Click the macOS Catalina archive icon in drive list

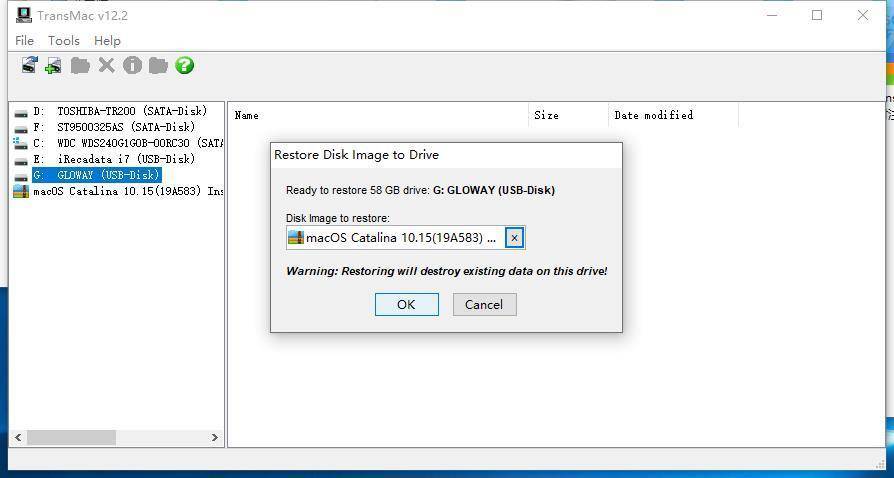pos(21,191)
